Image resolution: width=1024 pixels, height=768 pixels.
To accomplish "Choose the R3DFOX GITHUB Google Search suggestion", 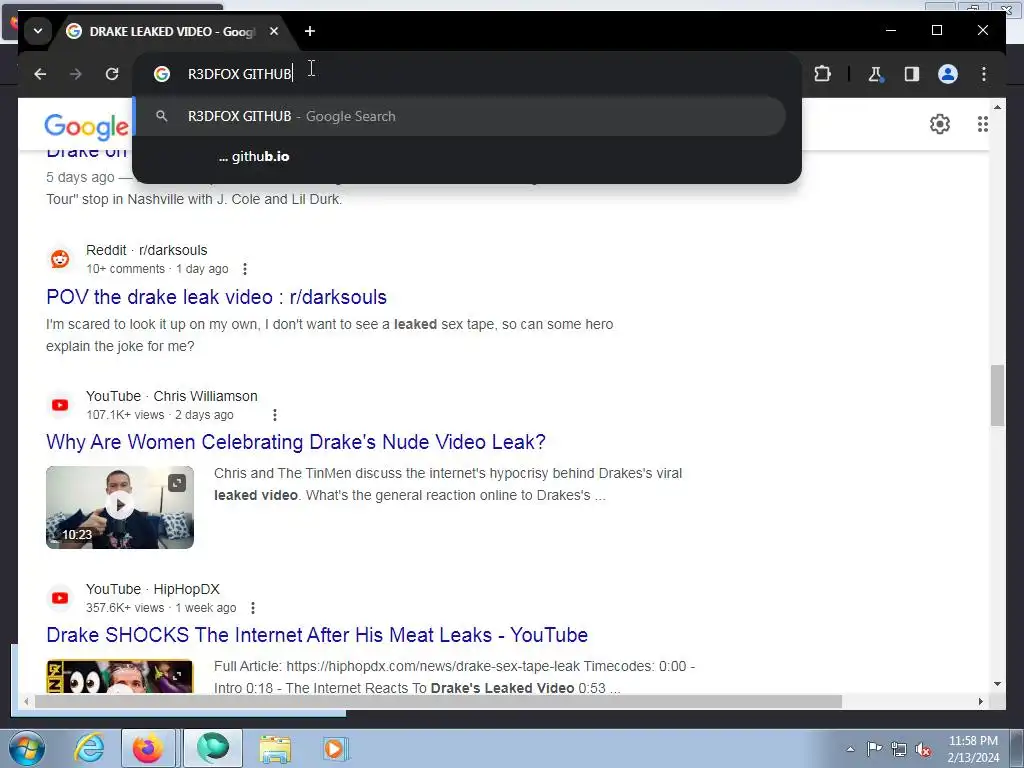I will (x=459, y=116).
